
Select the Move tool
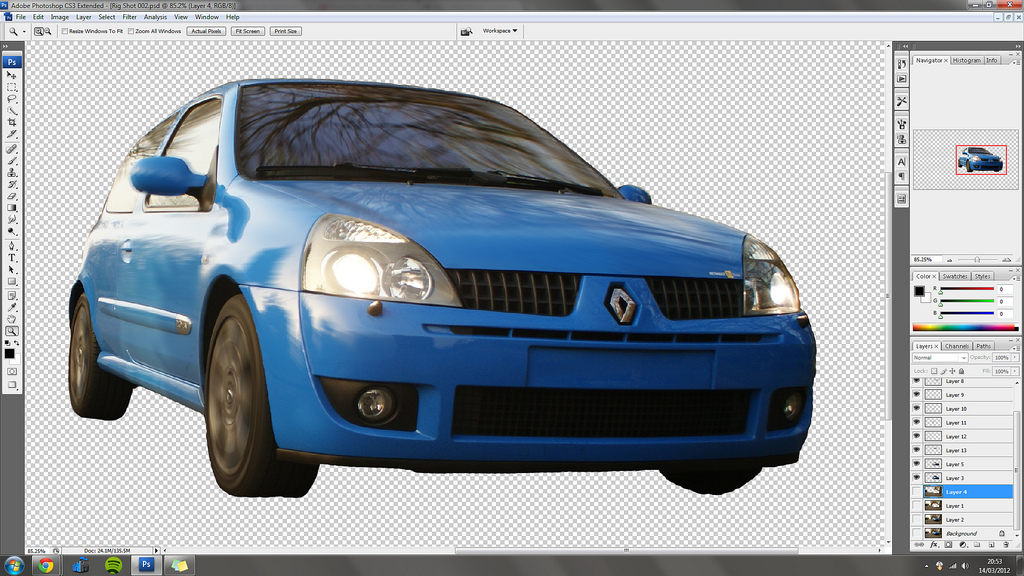pos(12,75)
